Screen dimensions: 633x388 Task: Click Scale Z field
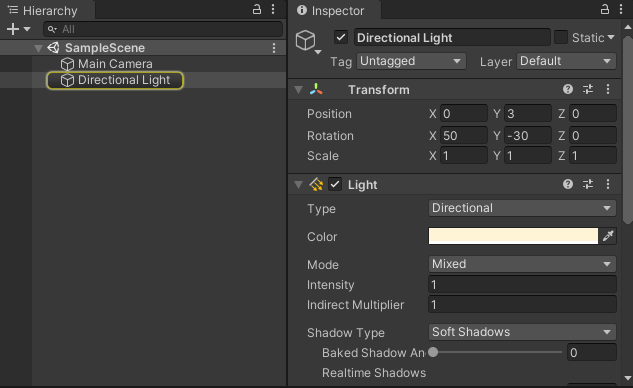pos(593,156)
